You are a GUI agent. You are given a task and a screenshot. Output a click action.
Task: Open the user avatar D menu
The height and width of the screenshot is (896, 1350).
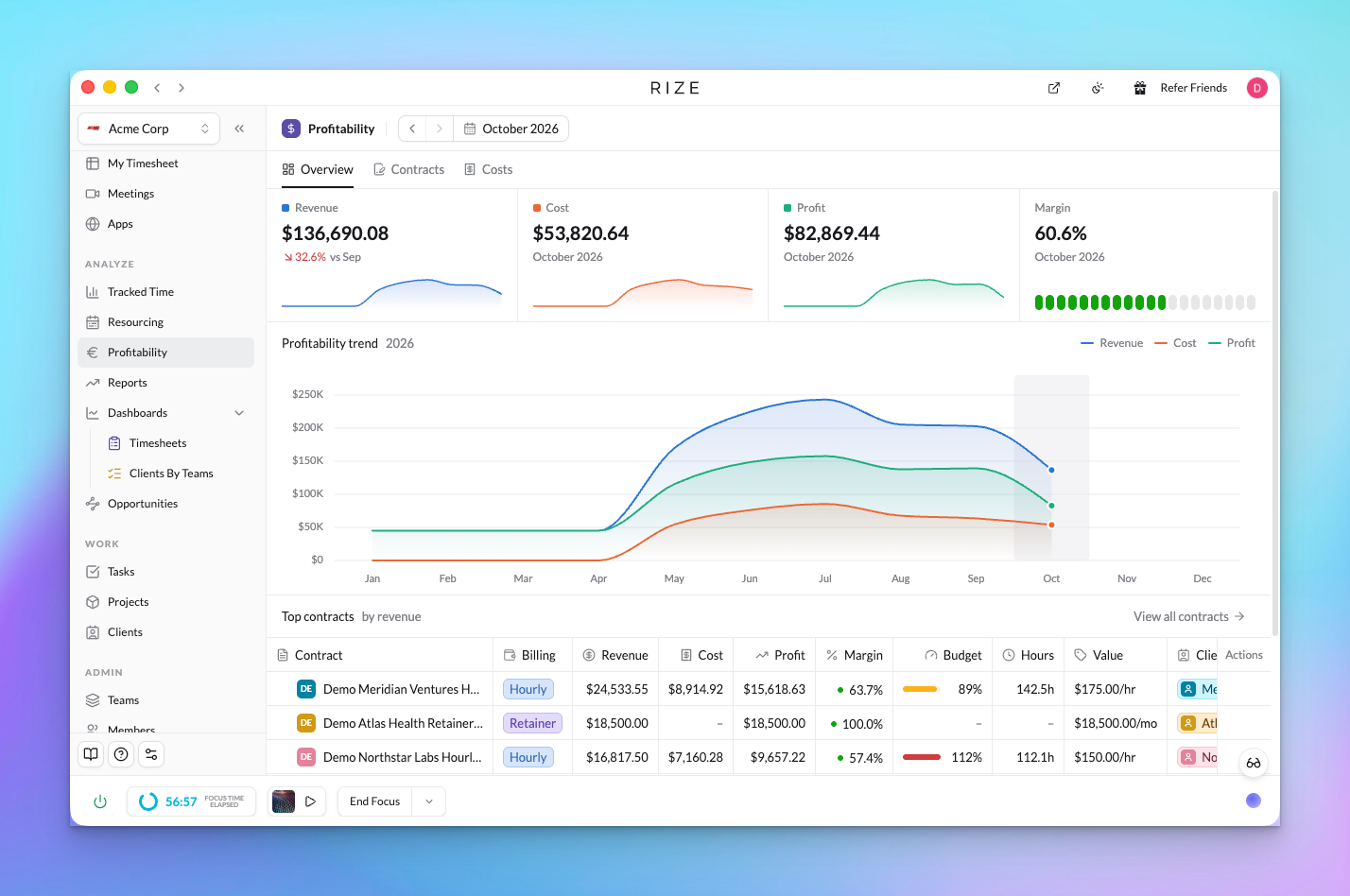1256,88
